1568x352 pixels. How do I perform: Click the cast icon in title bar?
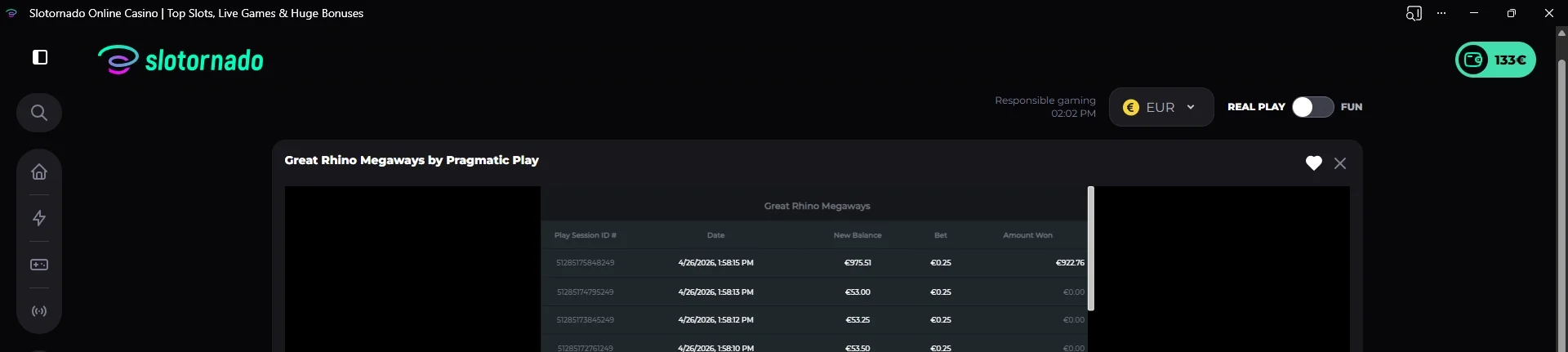point(1414,13)
